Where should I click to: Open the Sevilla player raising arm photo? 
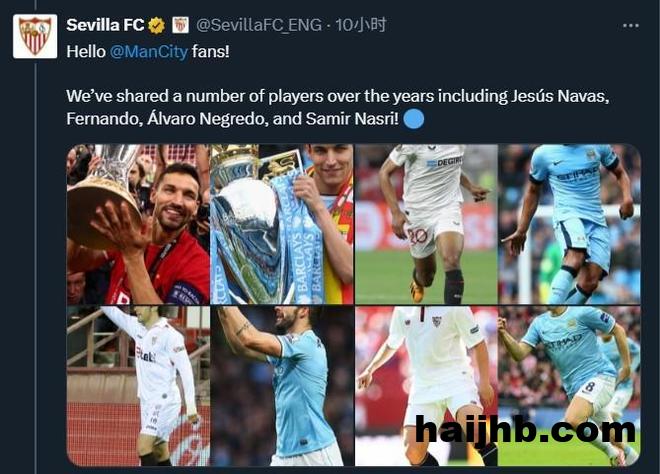coord(138,386)
